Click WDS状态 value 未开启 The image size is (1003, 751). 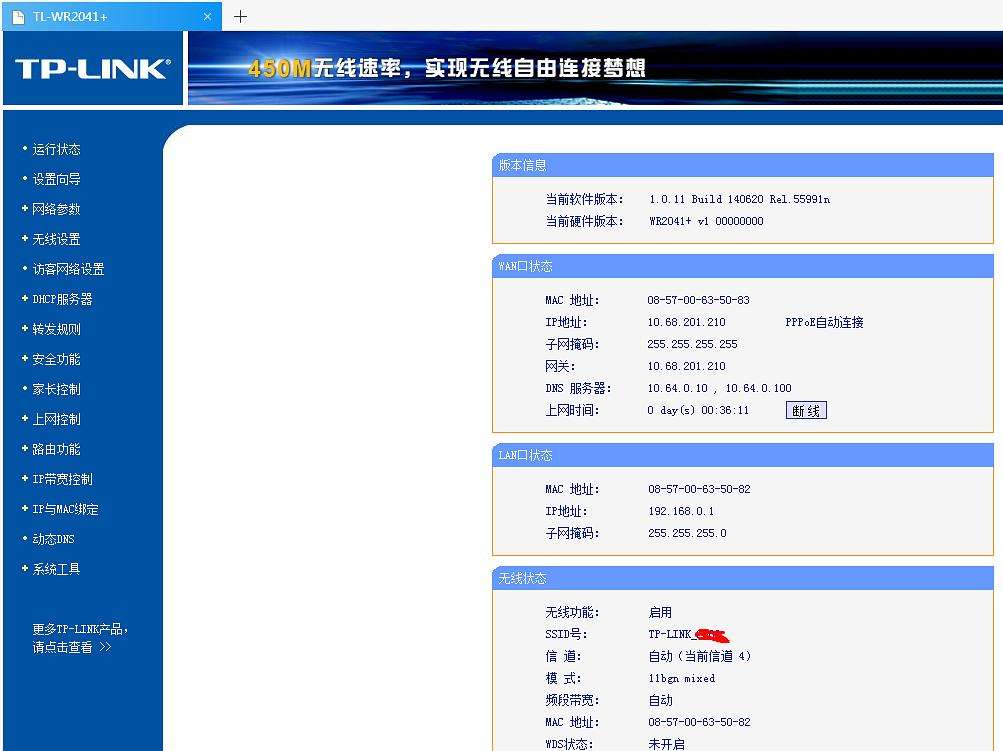(667, 744)
